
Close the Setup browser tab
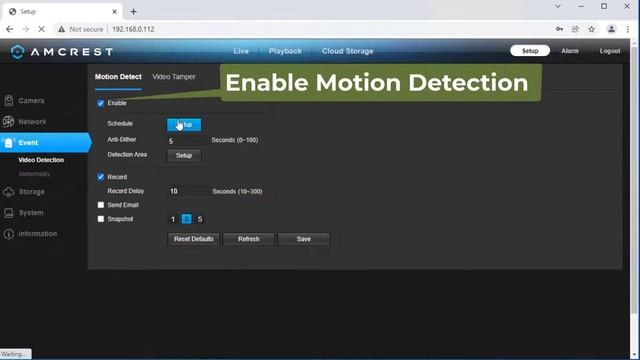115,12
